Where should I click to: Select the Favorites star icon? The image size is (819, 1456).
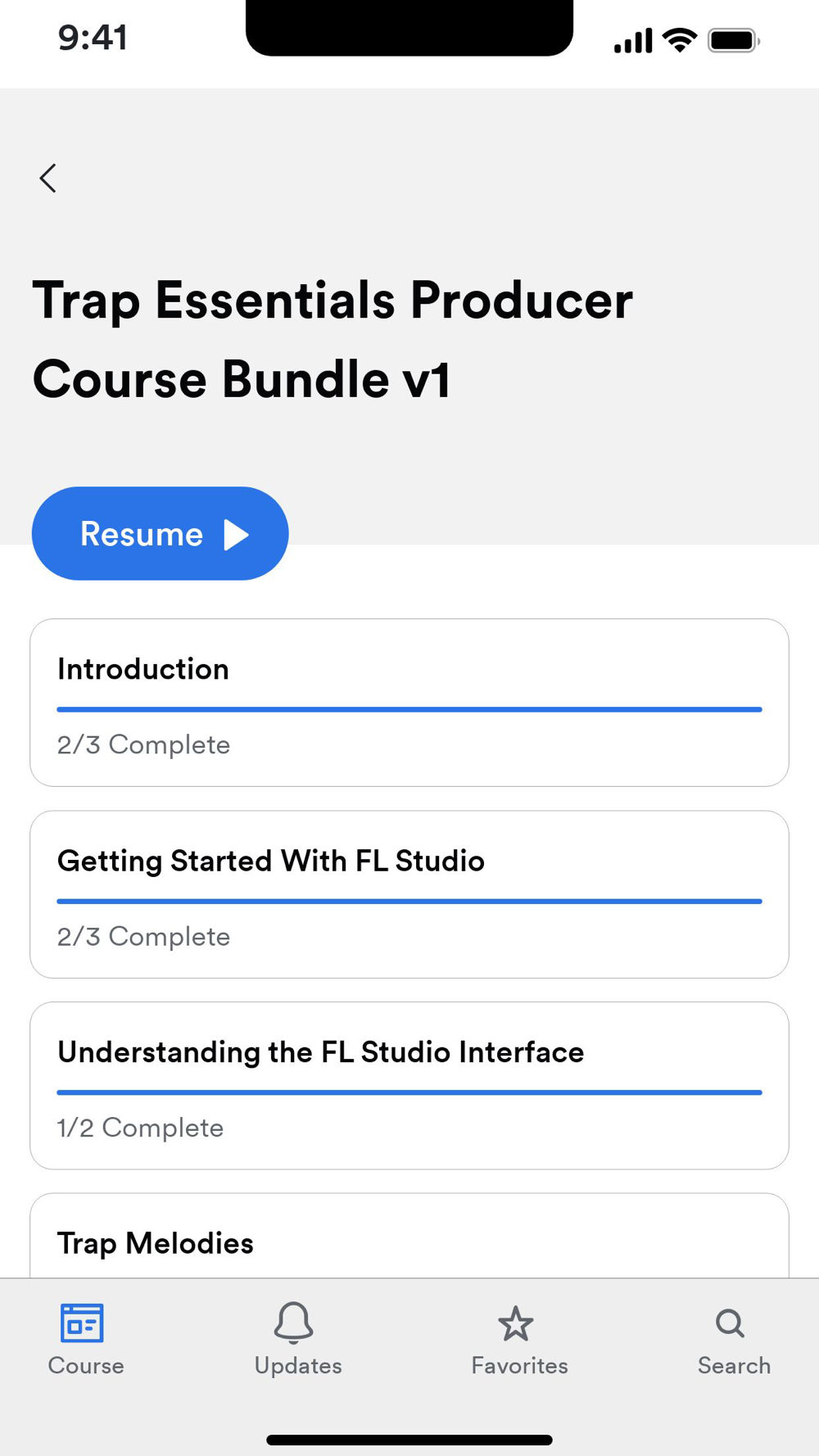(x=516, y=1323)
